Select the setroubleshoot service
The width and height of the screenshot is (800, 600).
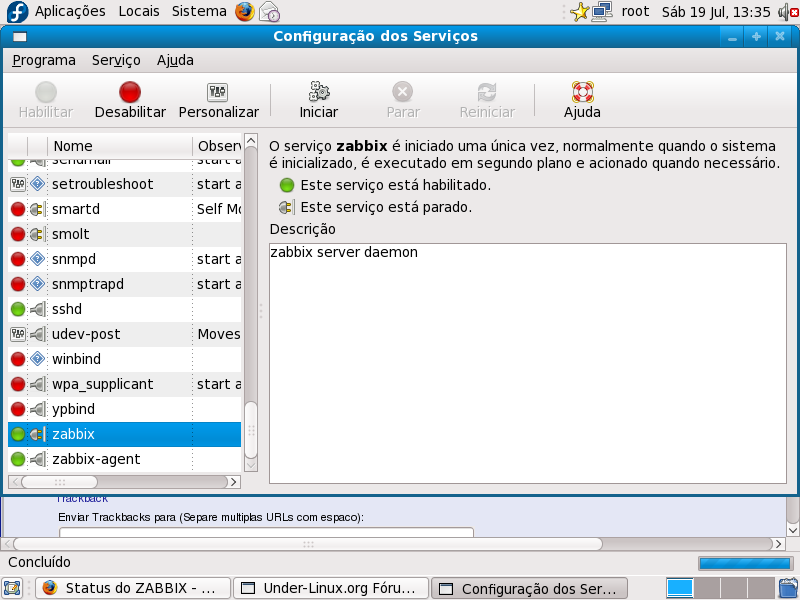(124, 184)
